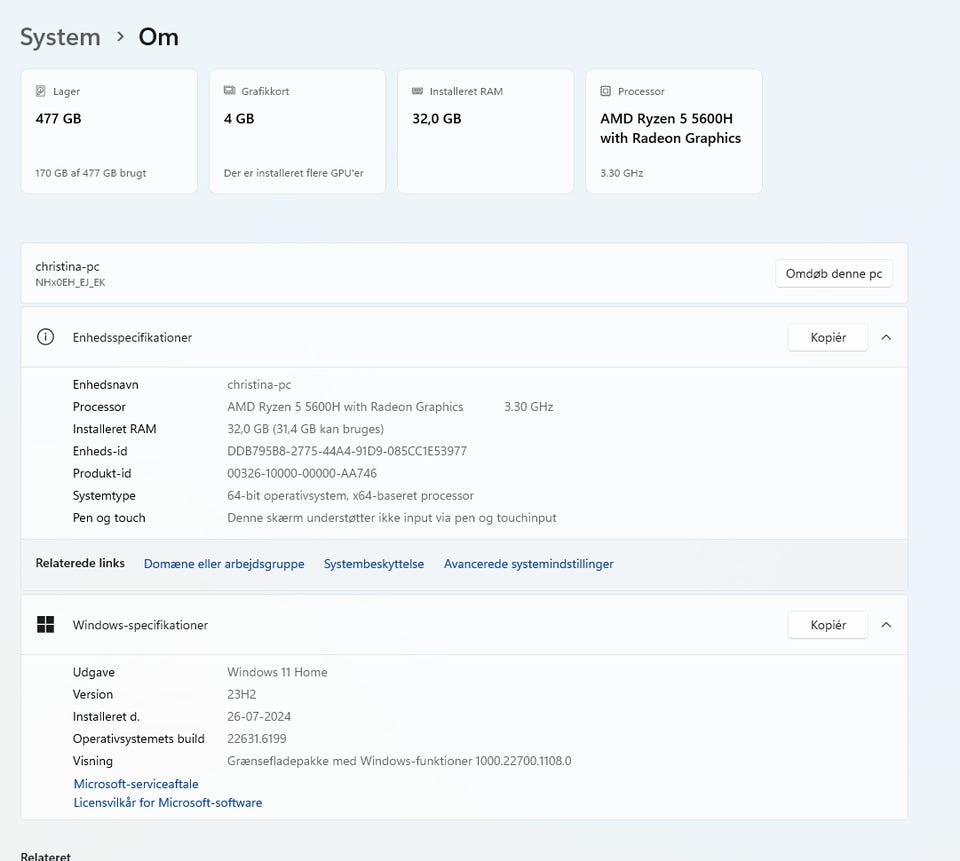The height and width of the screenshot is (861, 960).
Task: Click the Visning value 'Grænsefladepakke med Windows-funktioner'
Action: (x=399, y=761)
